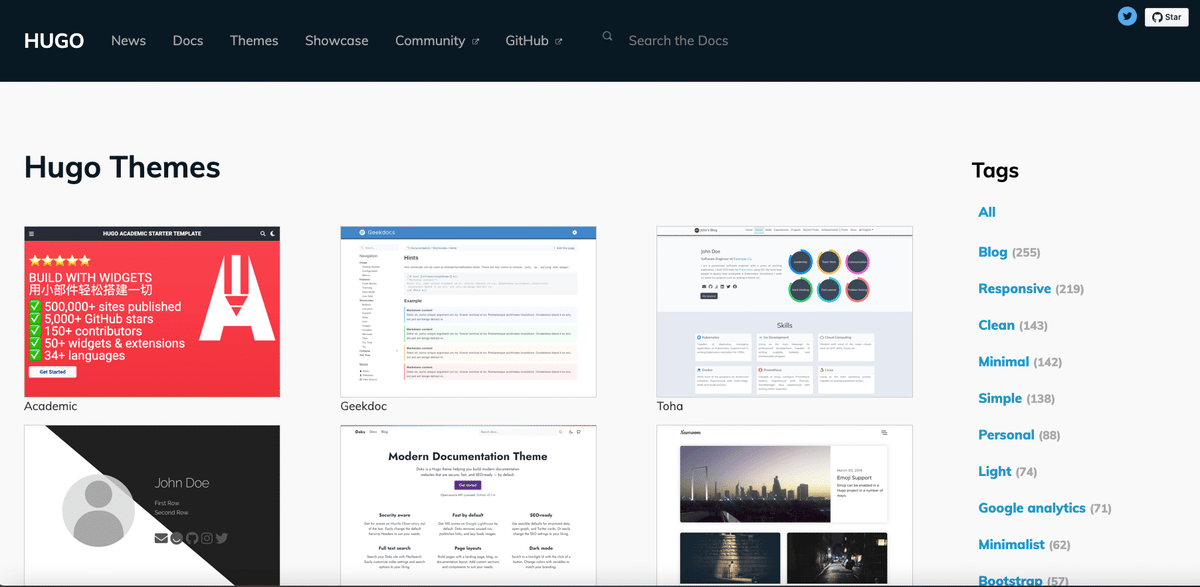
Task: Click the Instagram icon in John Doe theme
Action: click(207, 538)
